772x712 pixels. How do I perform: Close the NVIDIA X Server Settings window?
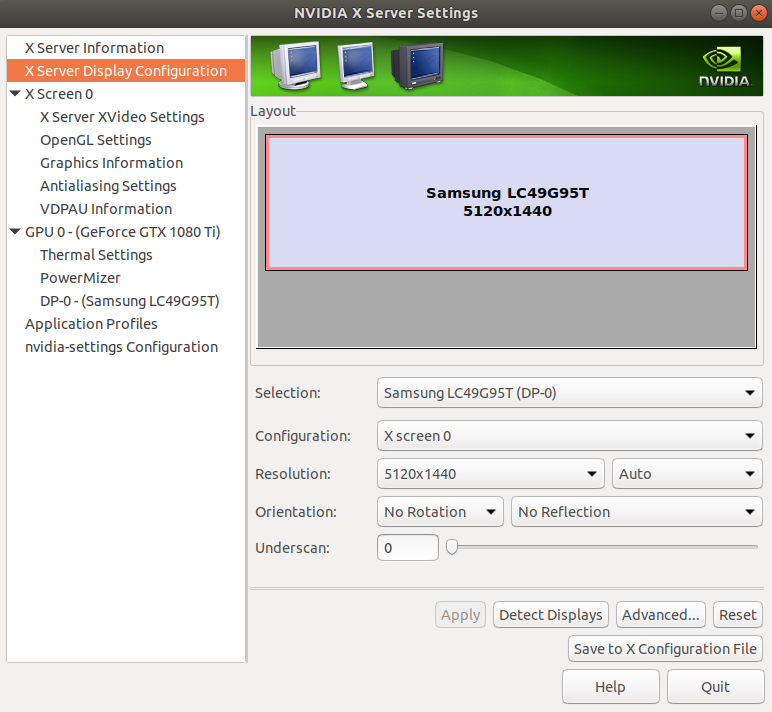758,13
